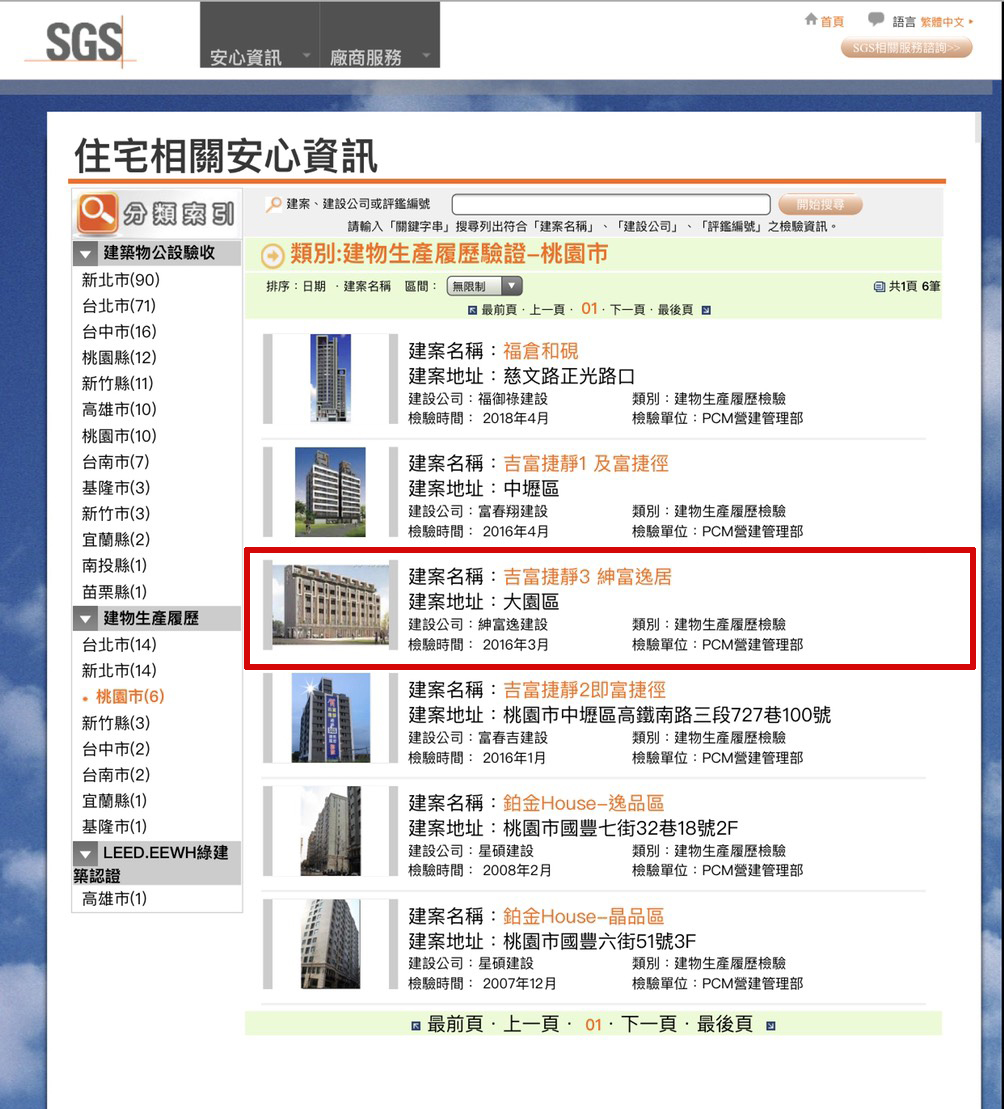The width and height of the screenshot is (1004, 1109).
Task: Go to 首頁 link
Action: coord(832,21)
